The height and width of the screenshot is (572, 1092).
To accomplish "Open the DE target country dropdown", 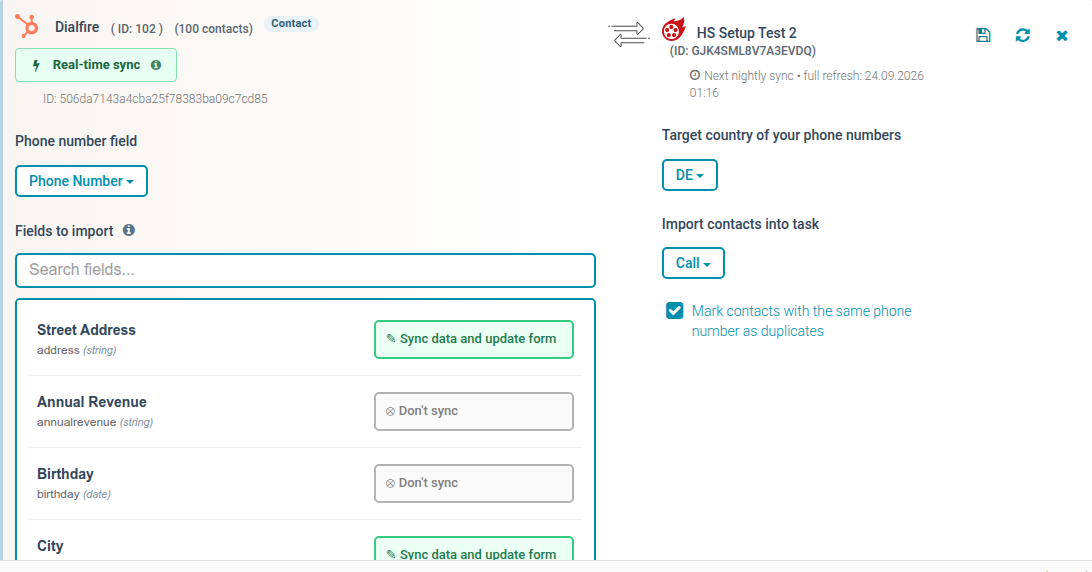I will coord(689,175).
